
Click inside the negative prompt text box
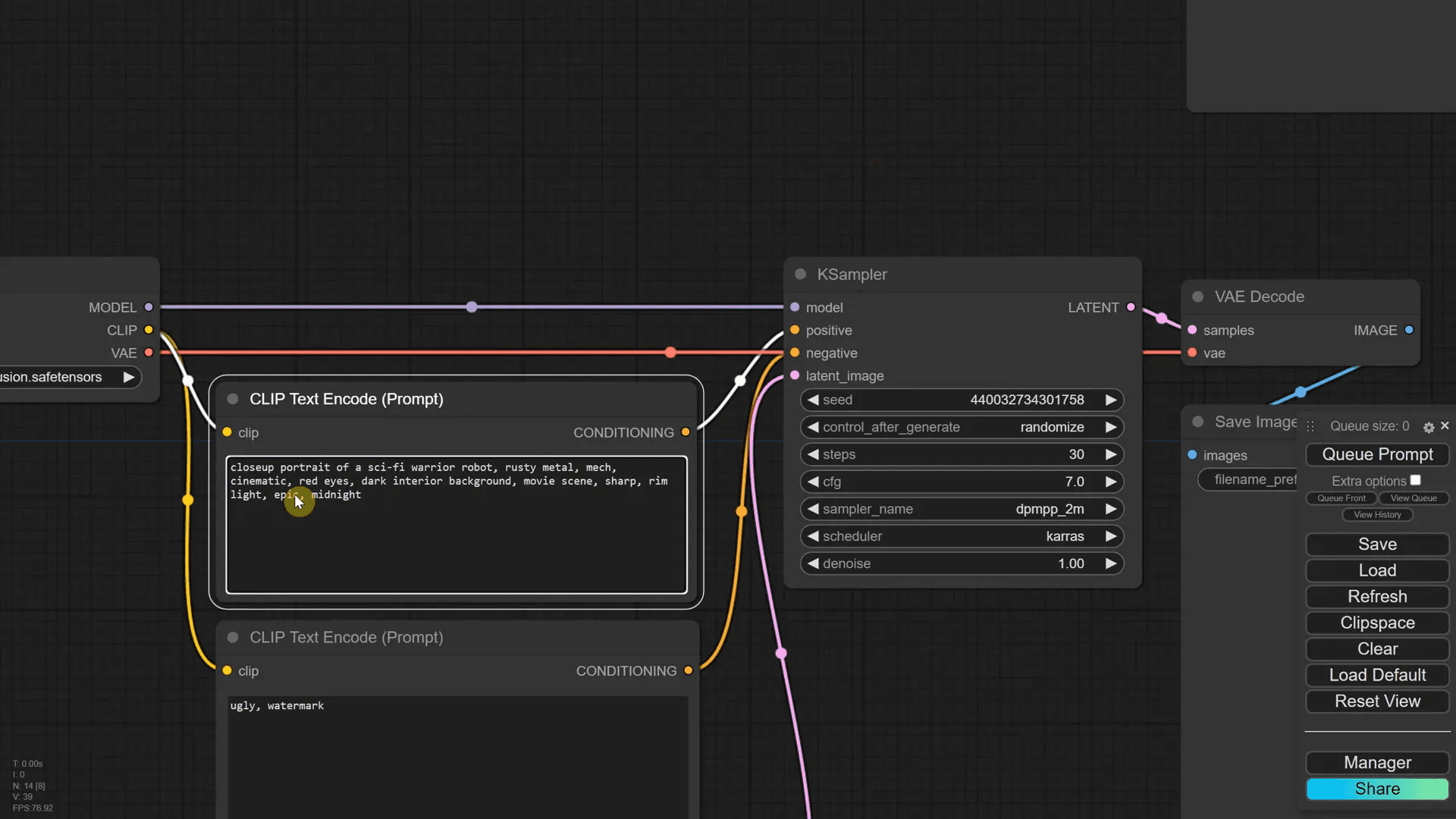coord(455,751)
